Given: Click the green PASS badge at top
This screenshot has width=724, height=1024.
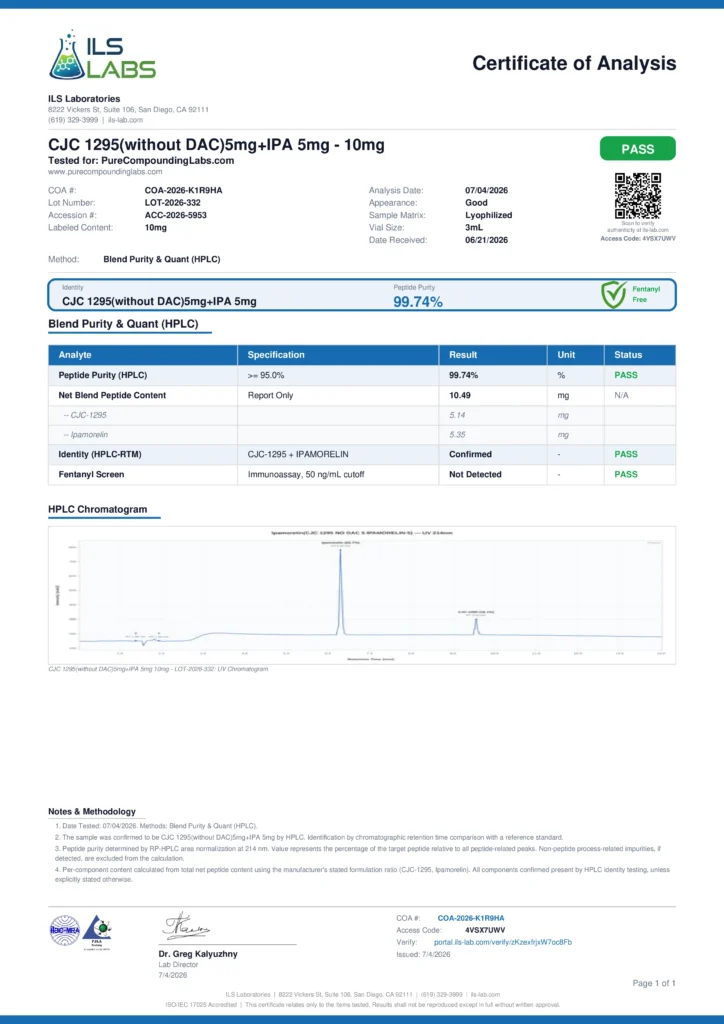Looking at the screenshot, I should coord(637,149).
